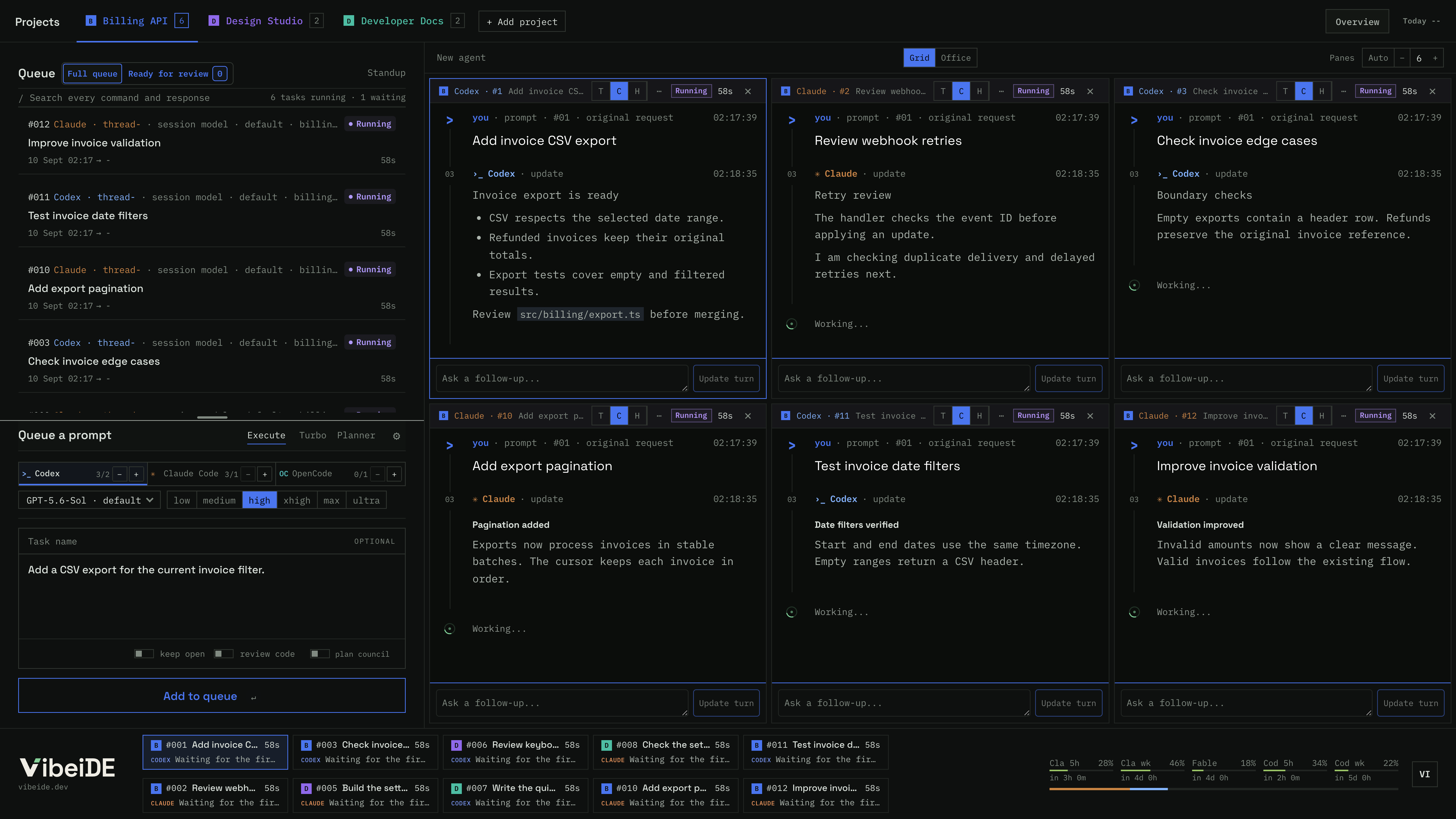This screenshot has width=1456, height=819.
Task: Set reasoning effort to medium
Action: pos(219,500)
